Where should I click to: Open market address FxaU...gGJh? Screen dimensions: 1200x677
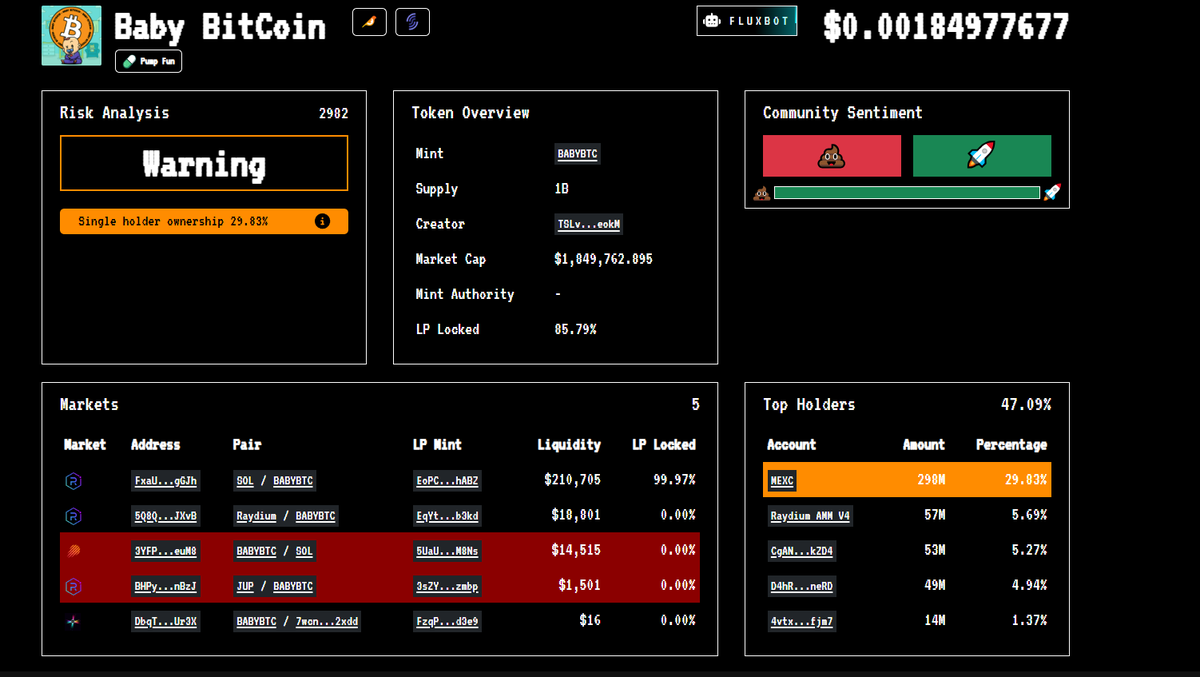[x=166, y=481]
